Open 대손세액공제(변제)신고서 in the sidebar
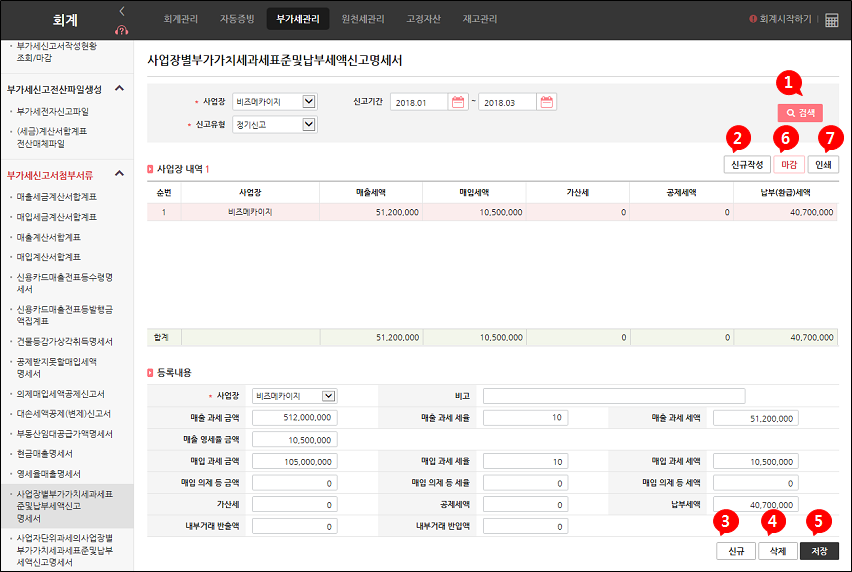852x572 pixels. [x=64, y=414]
